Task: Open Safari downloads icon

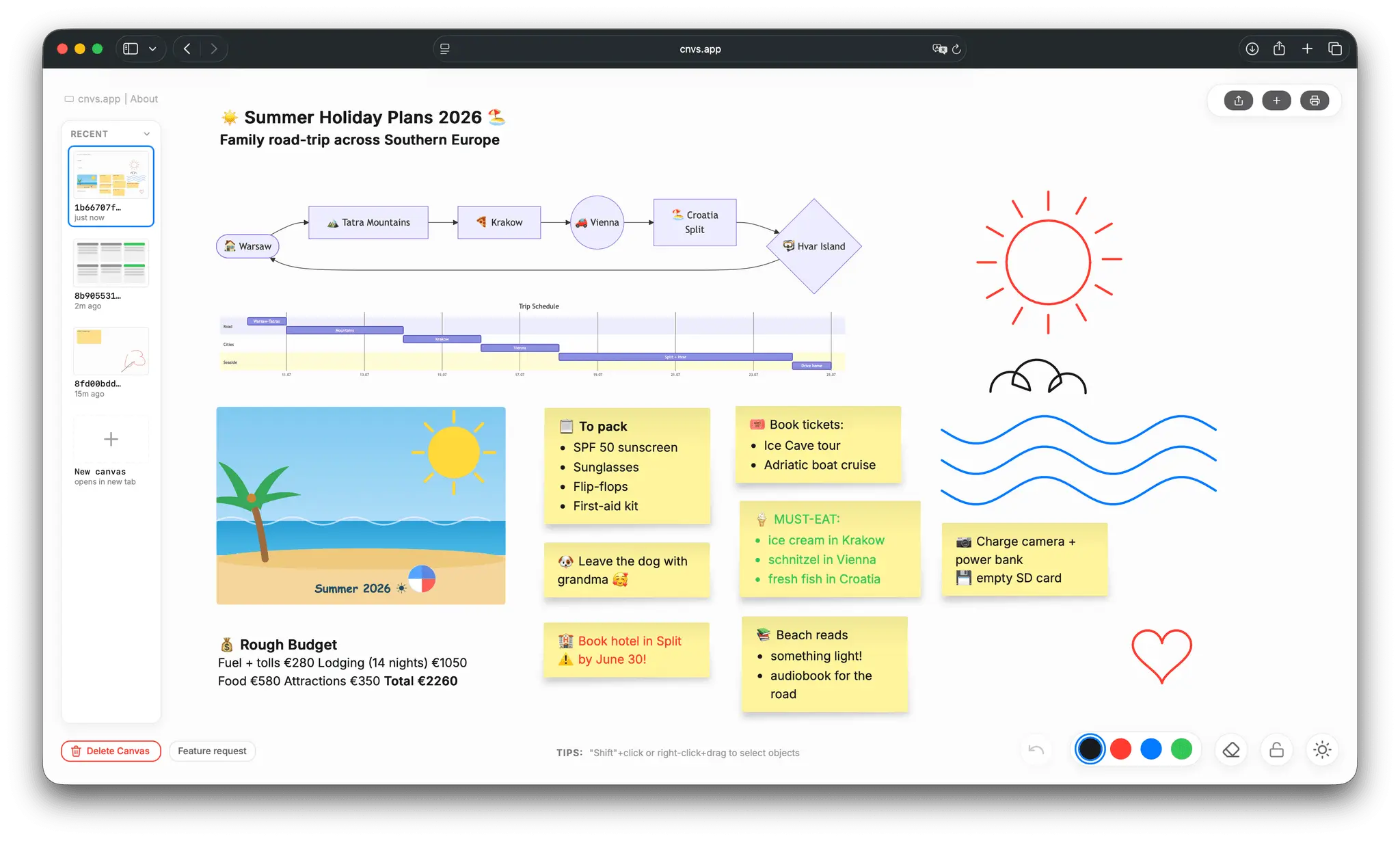Action: pos(1252,49)
